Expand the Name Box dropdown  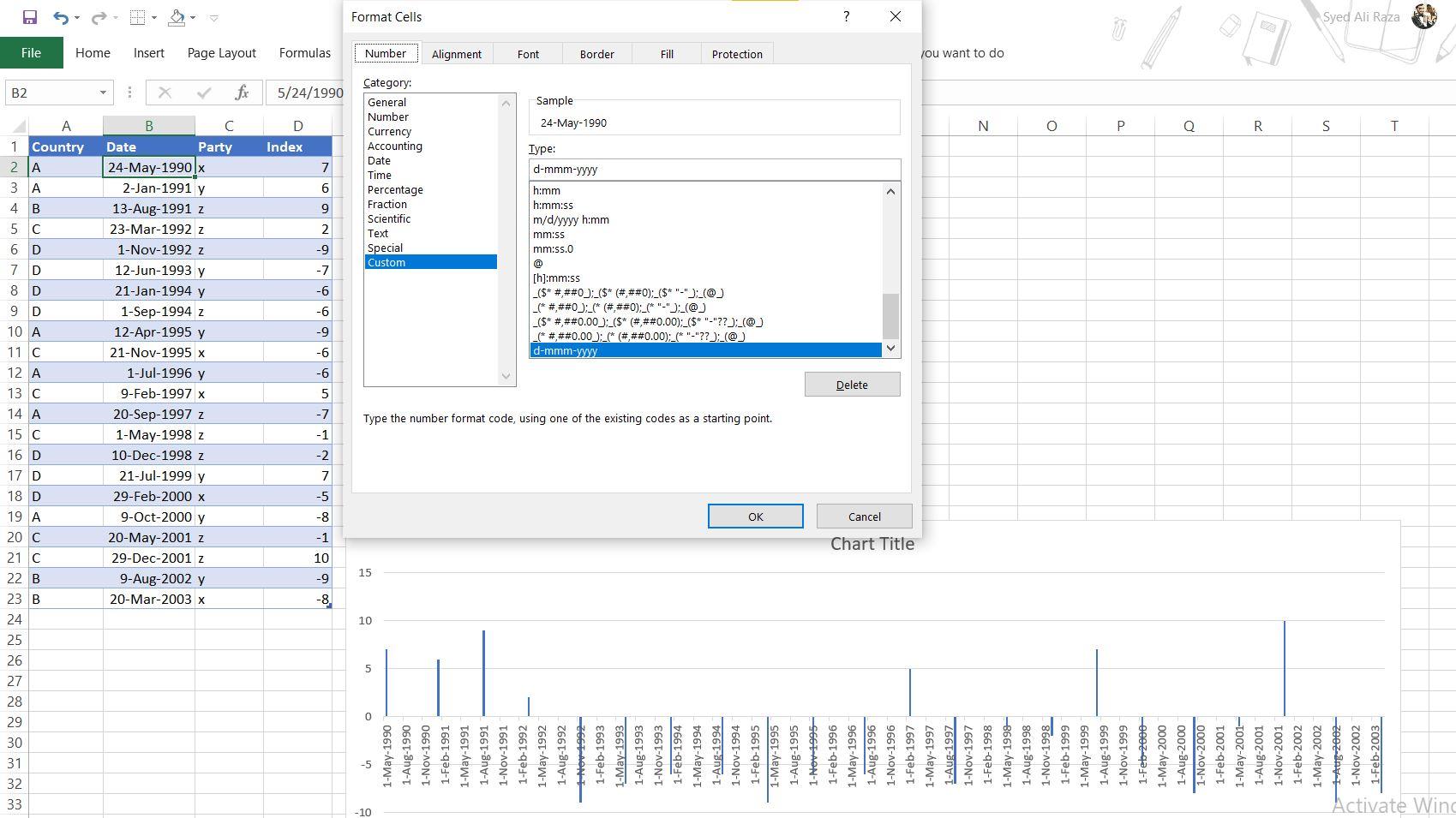[103, 93]
